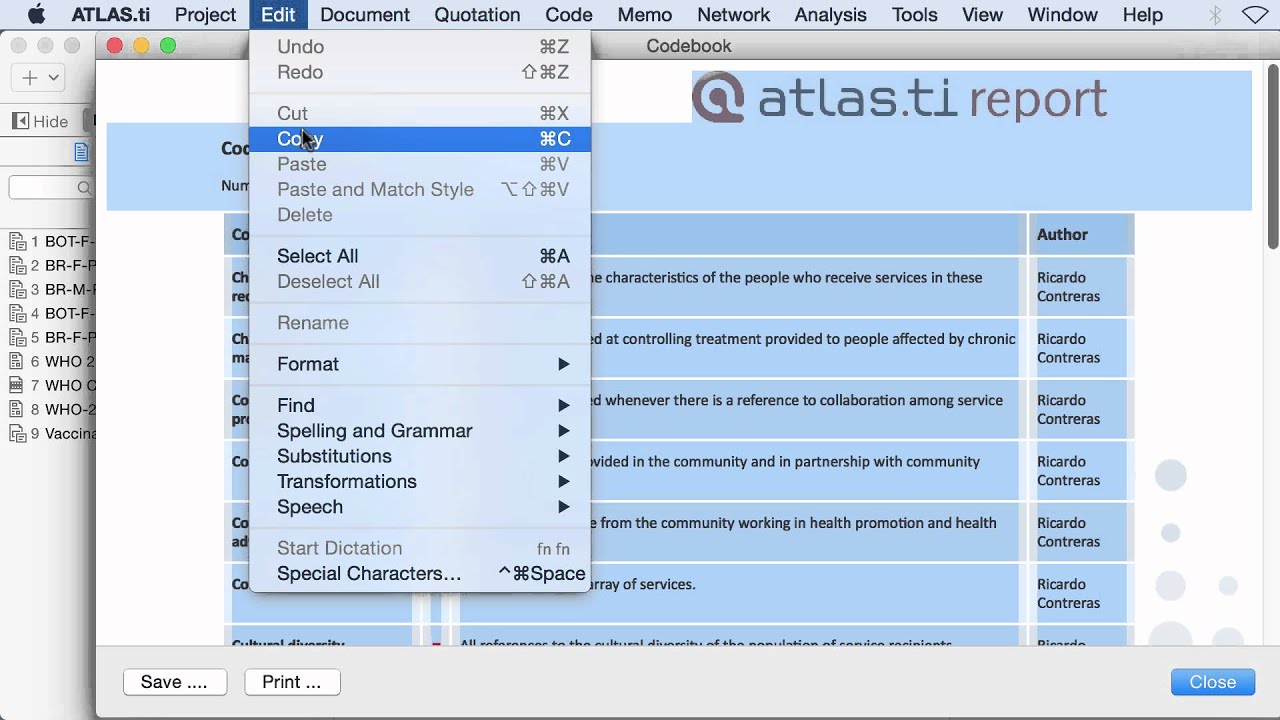Open the Memo menu
This screenshot has height=720, width=1280.
(644, 15)
